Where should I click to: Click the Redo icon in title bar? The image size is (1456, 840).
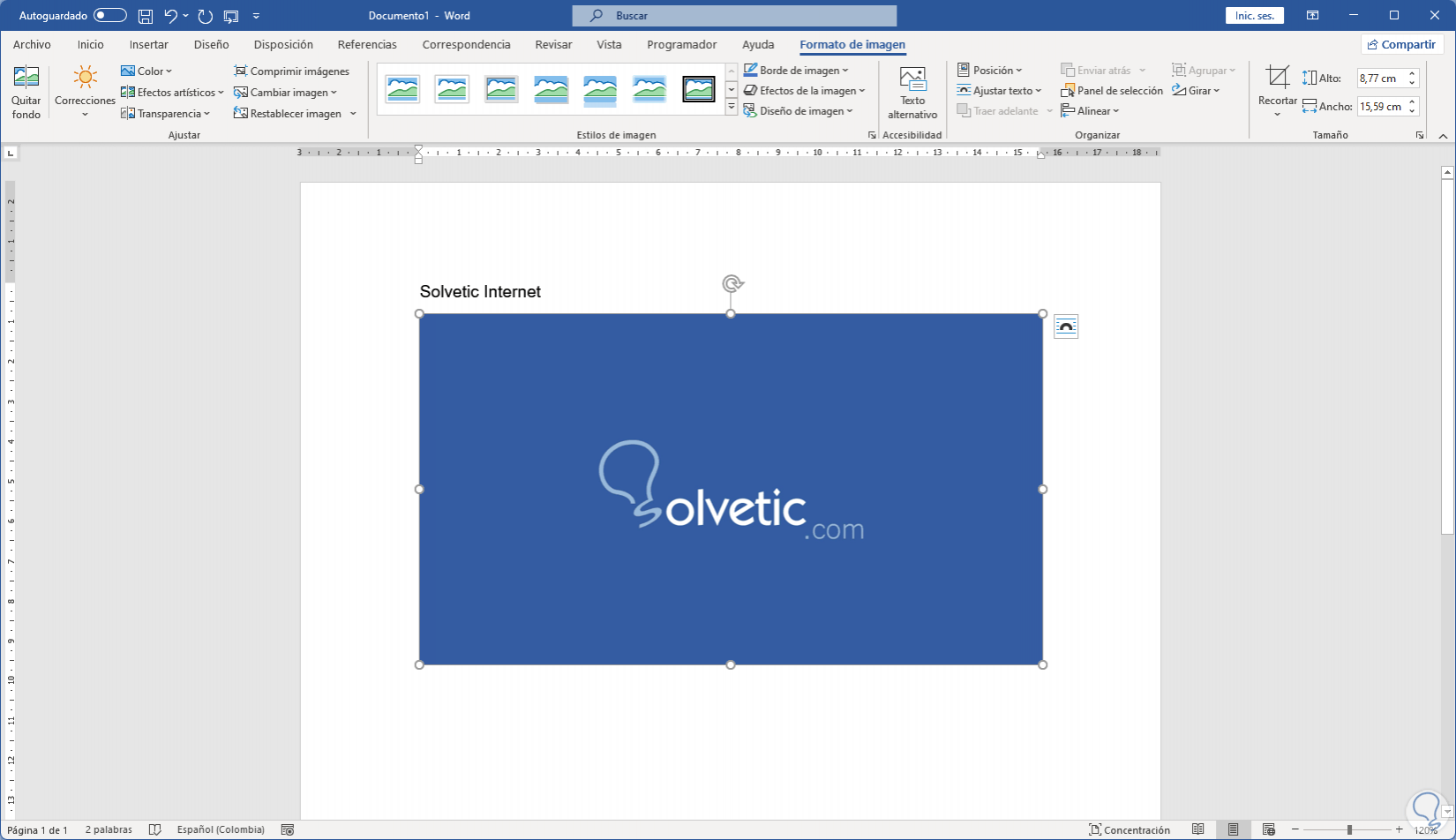coord(206,16)
